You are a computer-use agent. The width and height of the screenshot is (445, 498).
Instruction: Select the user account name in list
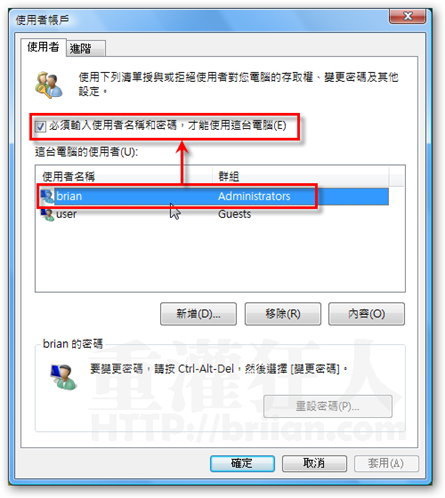(x=66, y=214)
